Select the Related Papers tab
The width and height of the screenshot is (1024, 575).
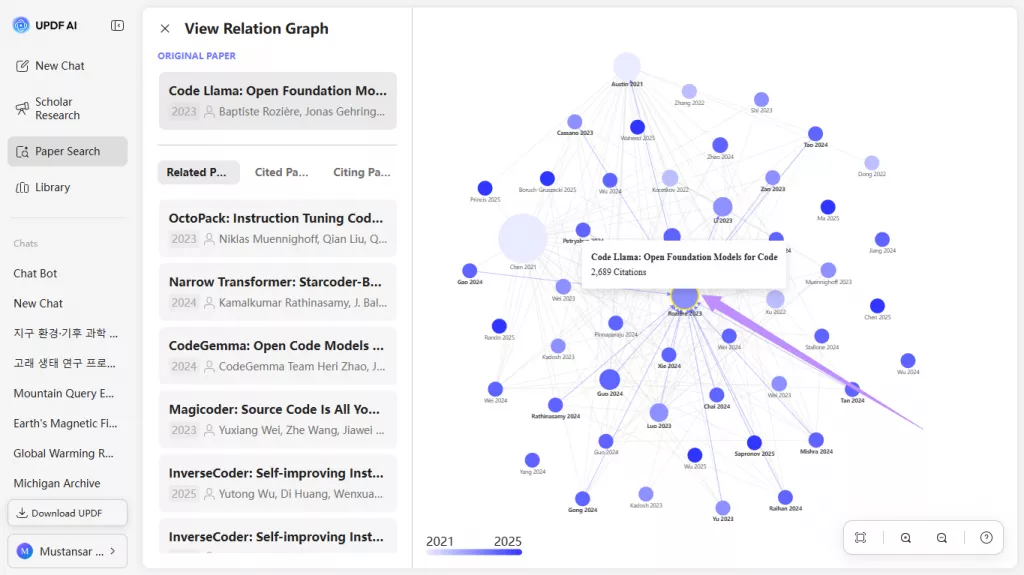[x=198, y=172]
